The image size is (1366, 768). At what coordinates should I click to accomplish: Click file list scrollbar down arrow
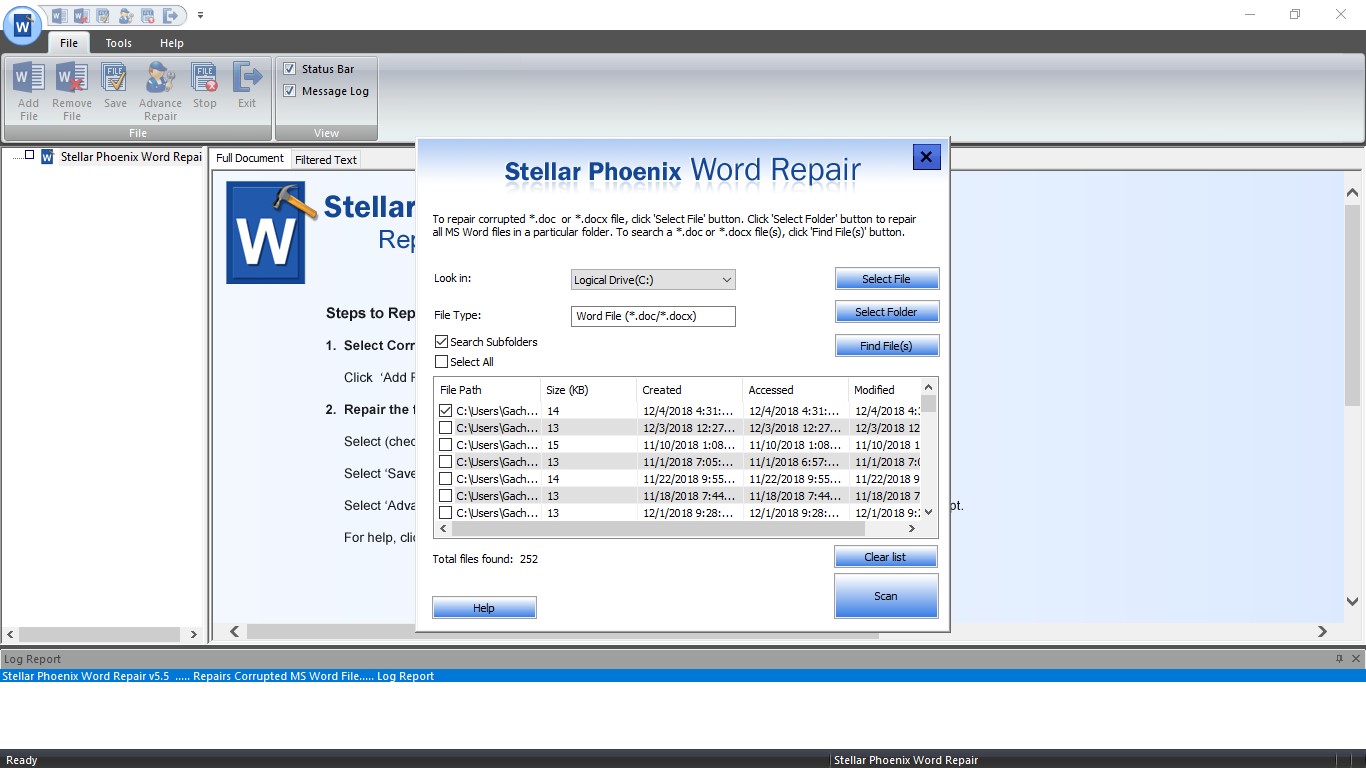929,512
